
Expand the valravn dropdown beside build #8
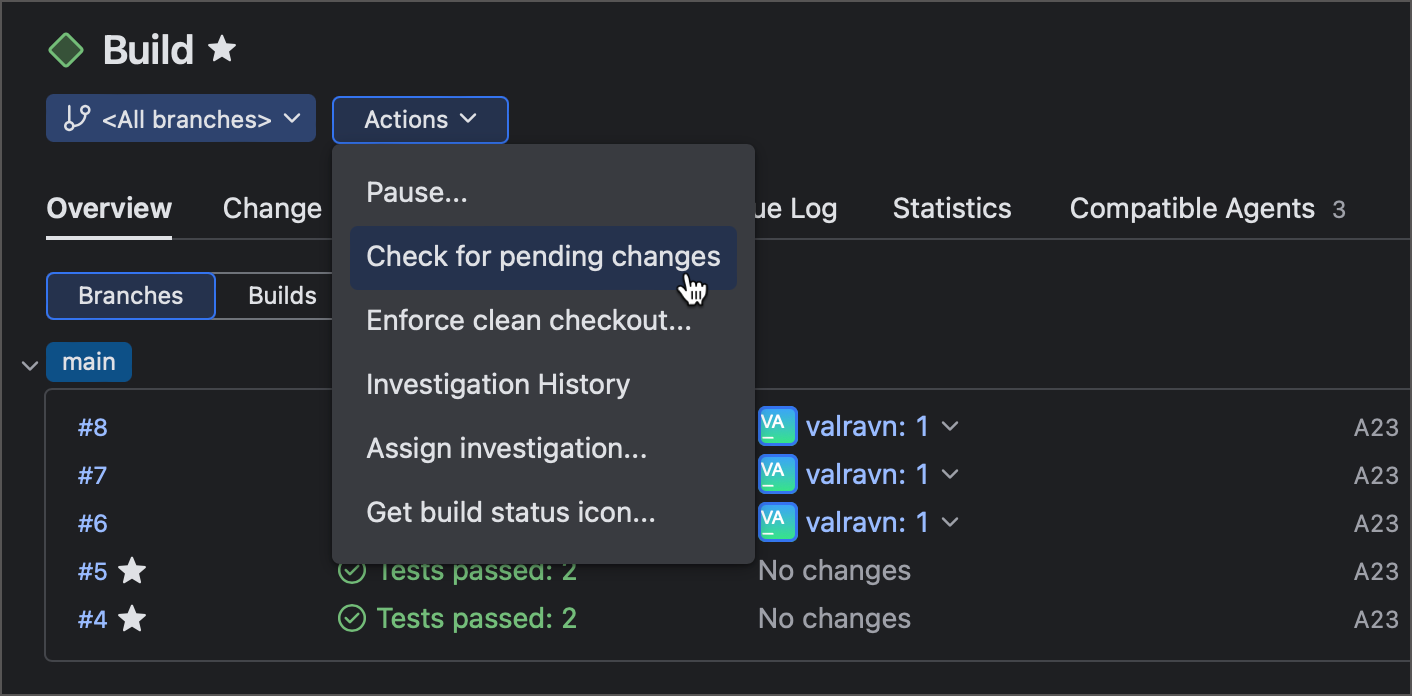pyautogui.click(x=948, y=426)
